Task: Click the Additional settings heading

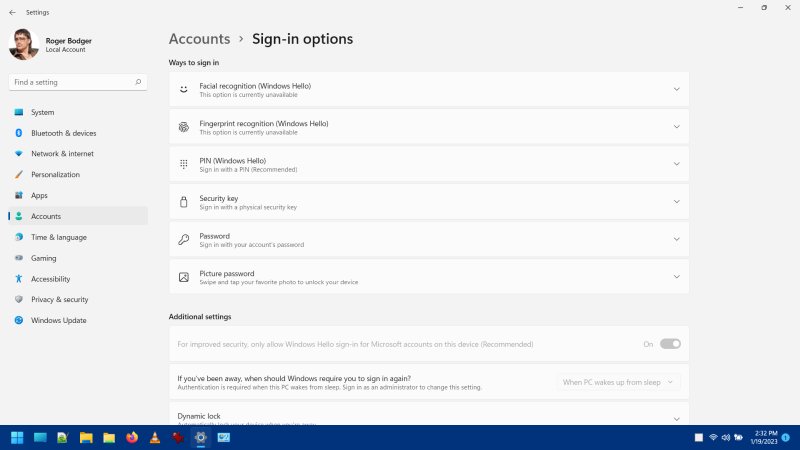Action: (200, 316)
